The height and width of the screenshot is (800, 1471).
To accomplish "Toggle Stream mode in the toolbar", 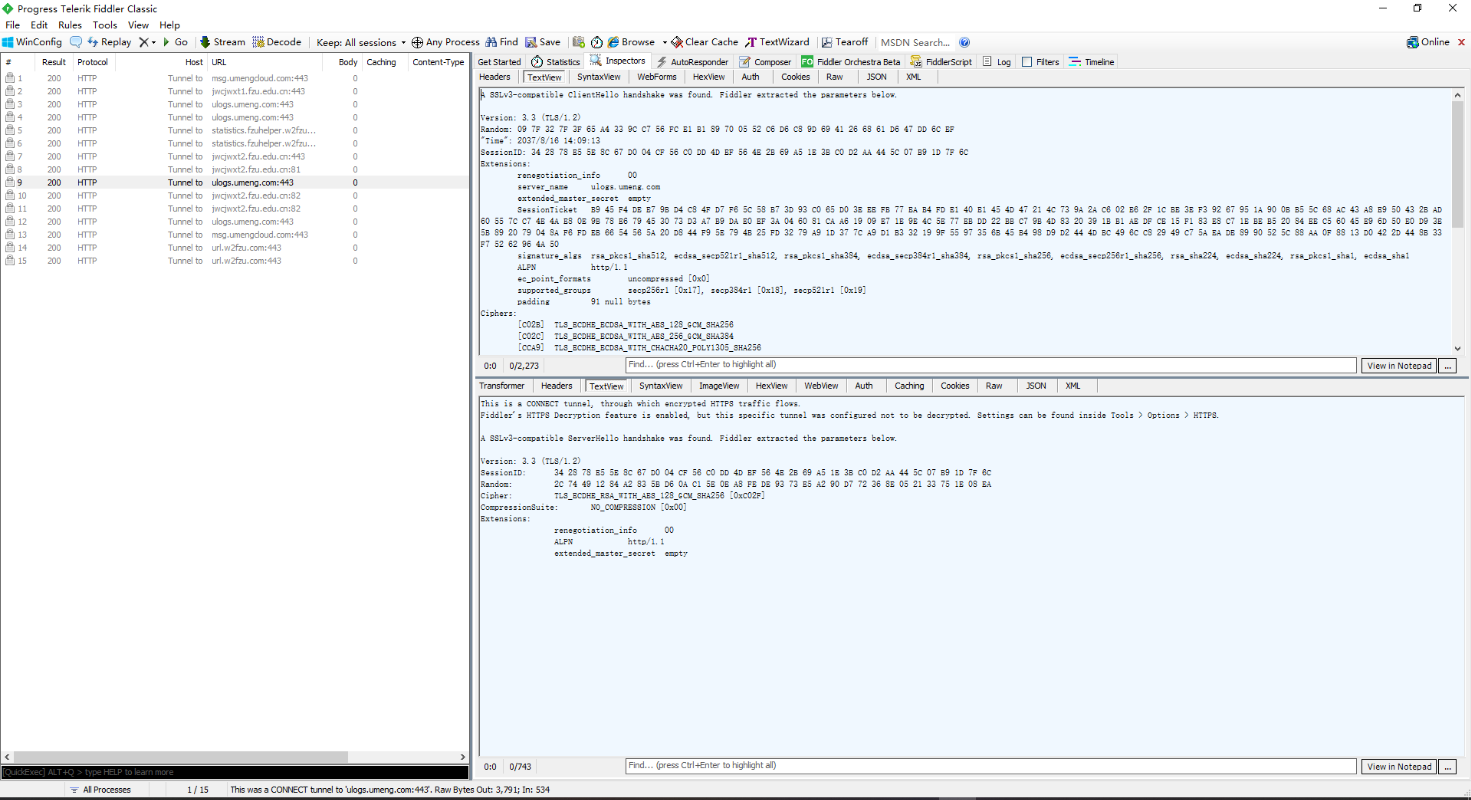I will [x=221, y=42].
